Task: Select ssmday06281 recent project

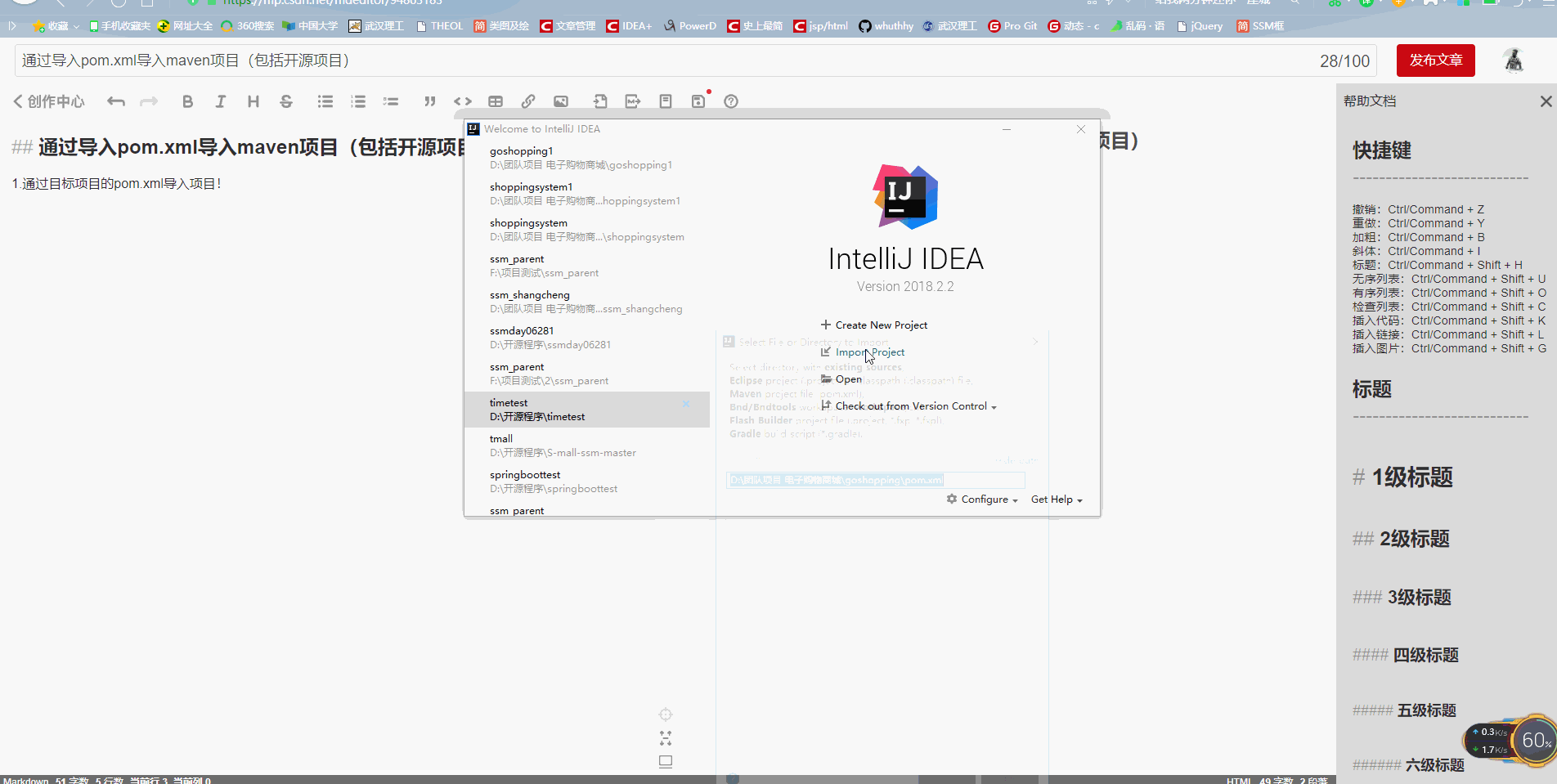Action: [586, 338]
